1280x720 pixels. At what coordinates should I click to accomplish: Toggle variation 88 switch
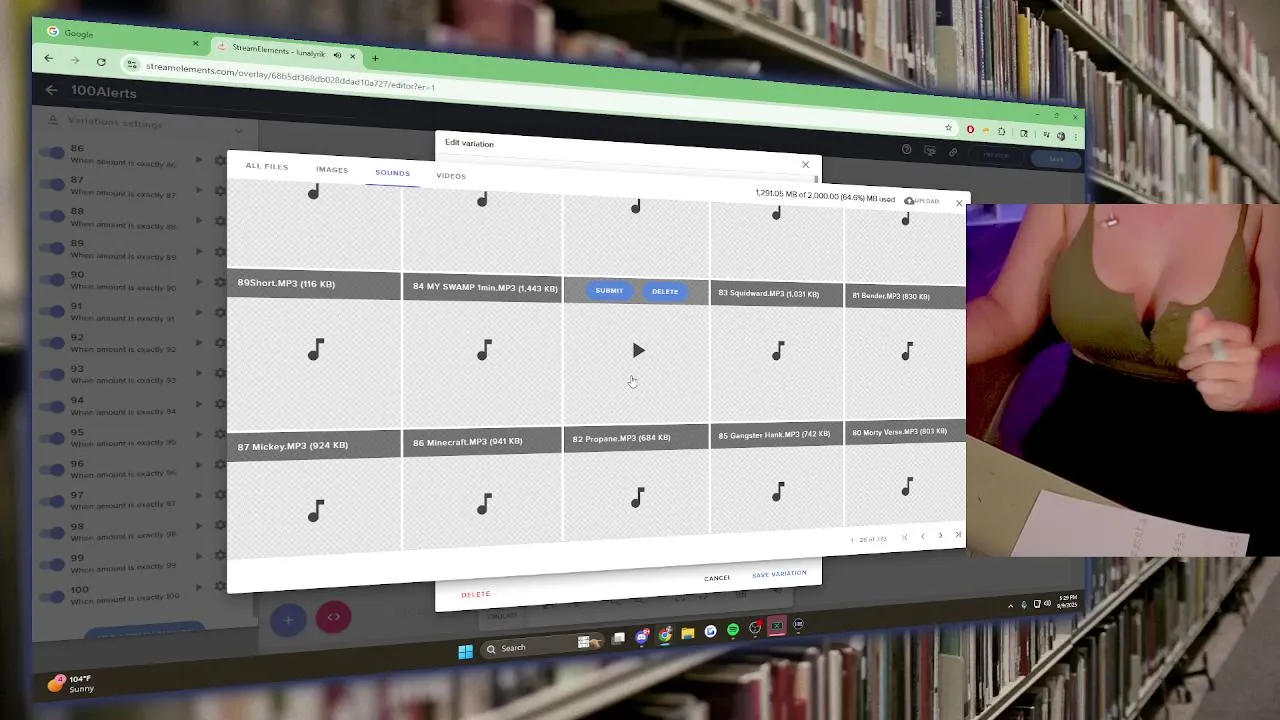(x=52, y=216)
